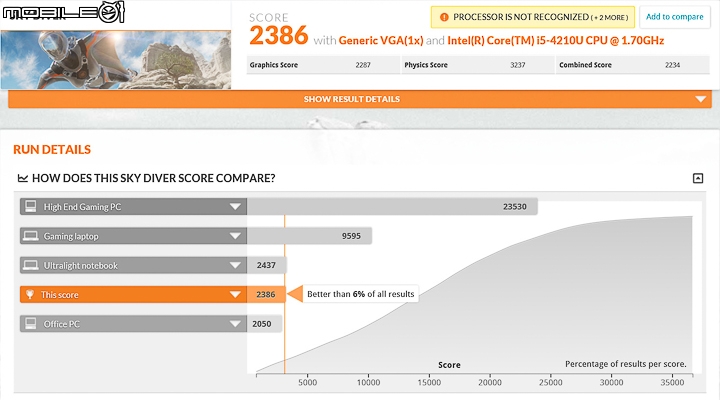This screenshot has height=400, width=720.
Task: Click the Combined Score label
Action: [x=585, y=65]
